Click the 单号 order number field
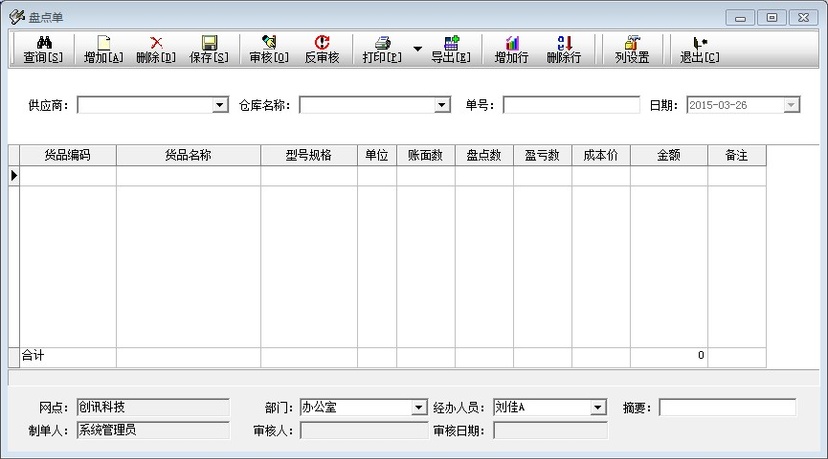 coord(571,105)
